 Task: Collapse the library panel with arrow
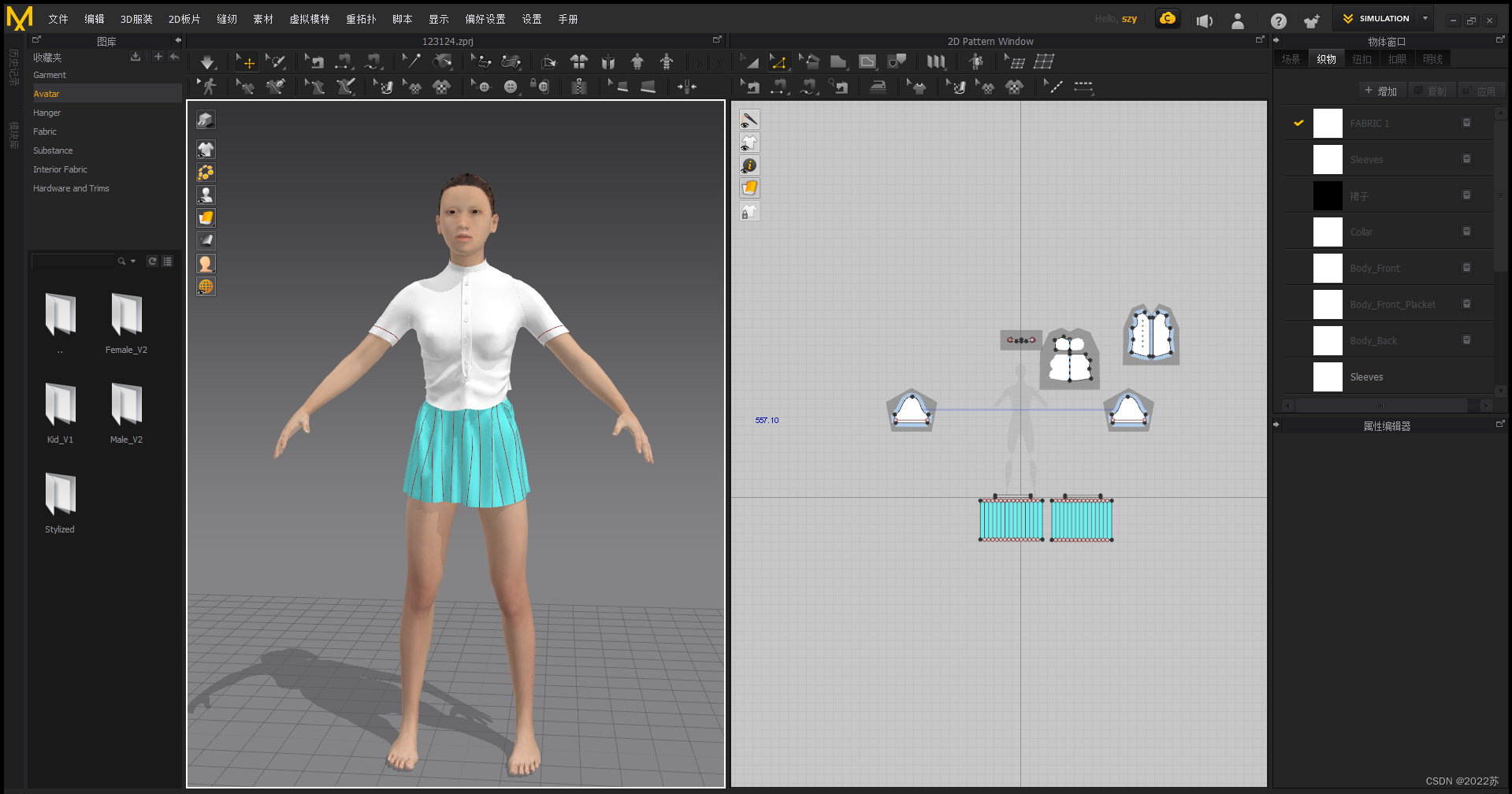pyautogui.click(x=178, y=40)
